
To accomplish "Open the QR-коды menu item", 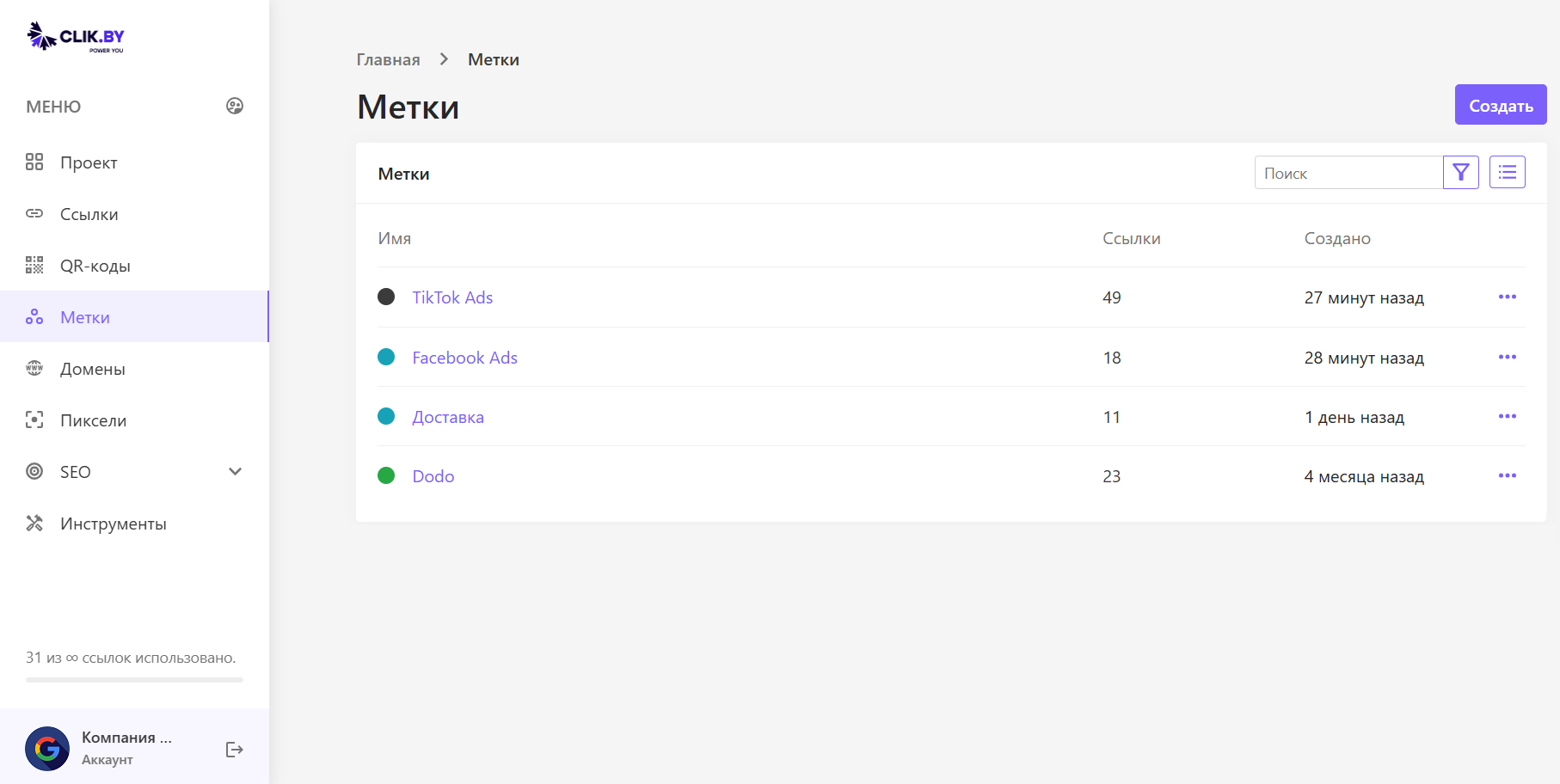I will point(95,266).
